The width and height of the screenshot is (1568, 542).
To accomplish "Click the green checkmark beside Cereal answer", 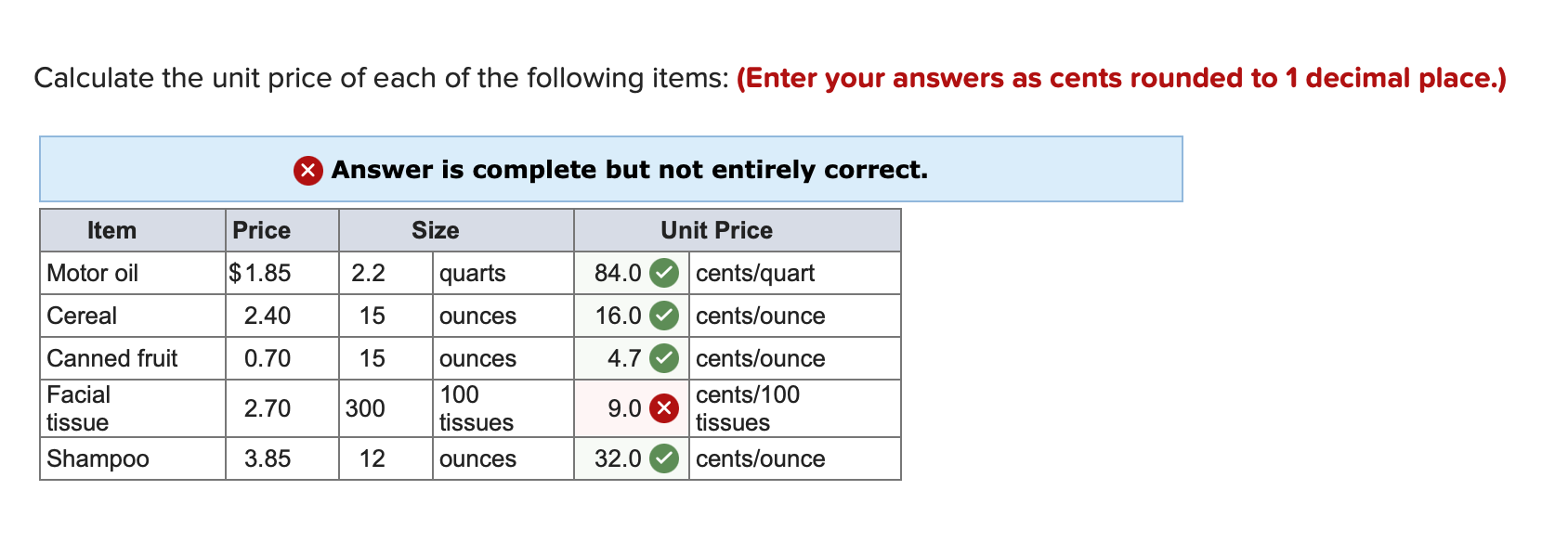I will pyautogui.click(x=662, y=316).
